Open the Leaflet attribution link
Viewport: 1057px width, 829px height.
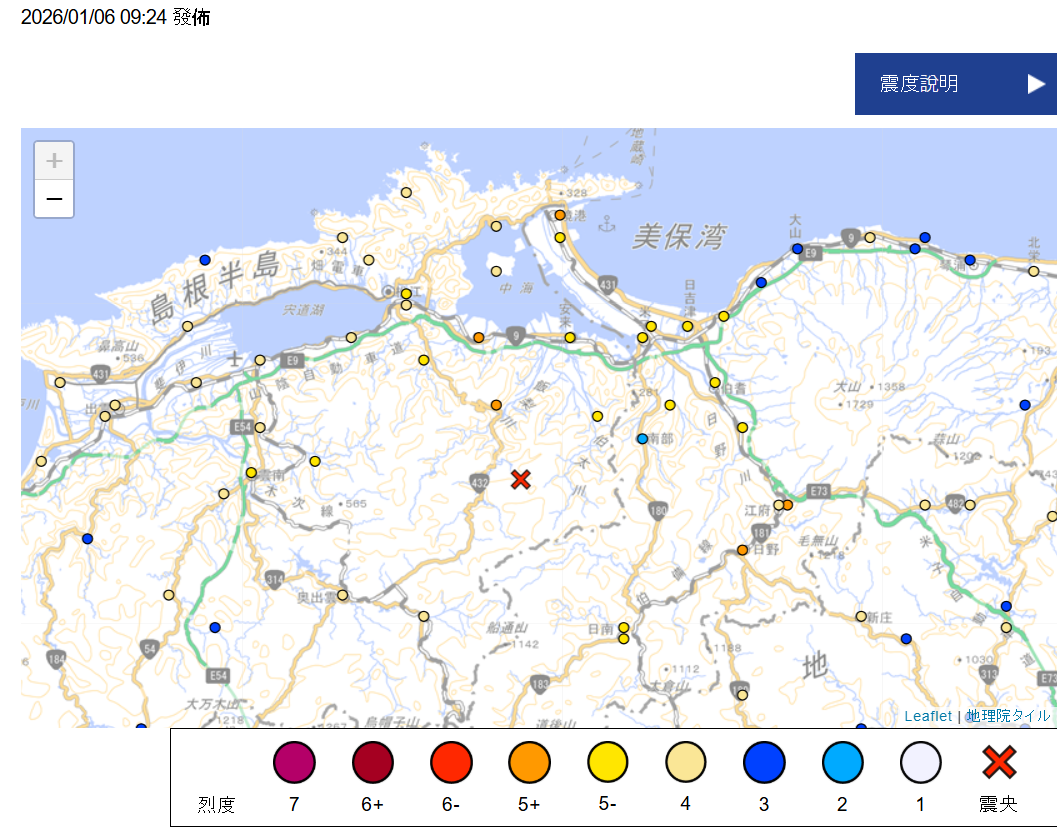pyautogui.click(x=928, y=716)
